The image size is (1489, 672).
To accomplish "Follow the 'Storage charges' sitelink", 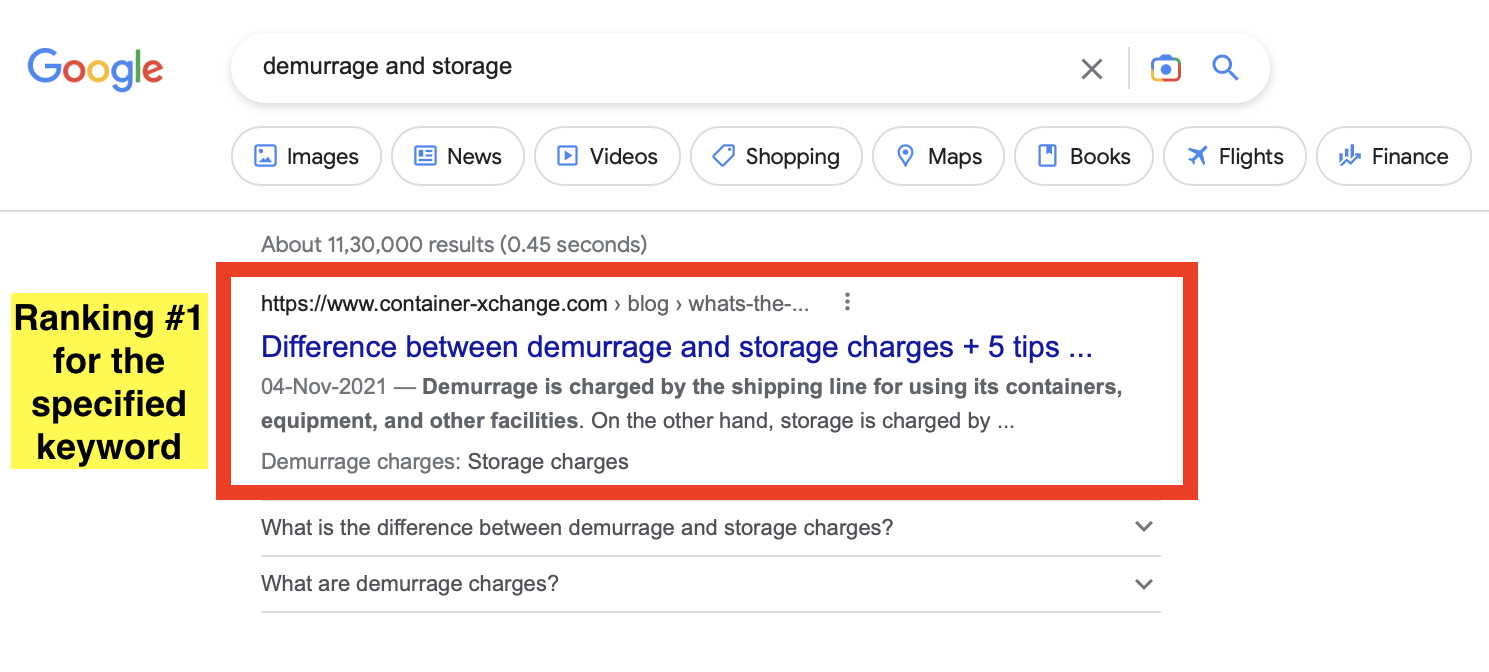I will point(548,462).
